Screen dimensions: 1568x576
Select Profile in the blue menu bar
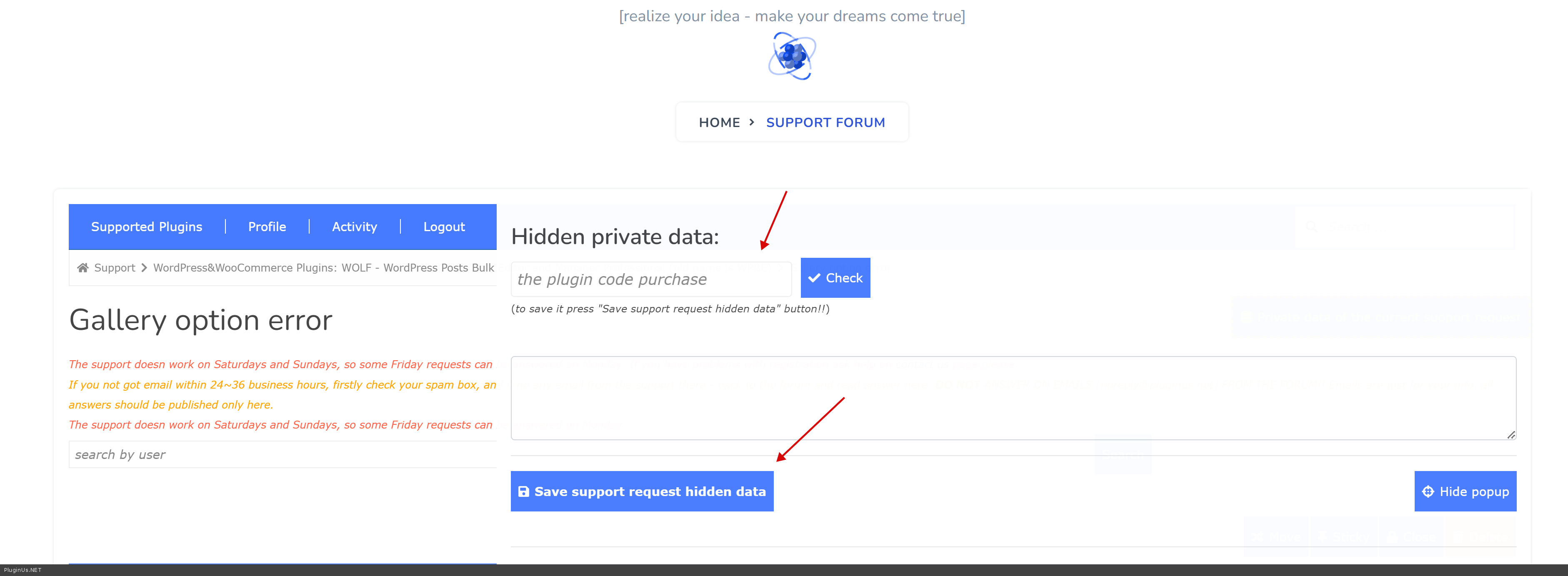(267, 227)
